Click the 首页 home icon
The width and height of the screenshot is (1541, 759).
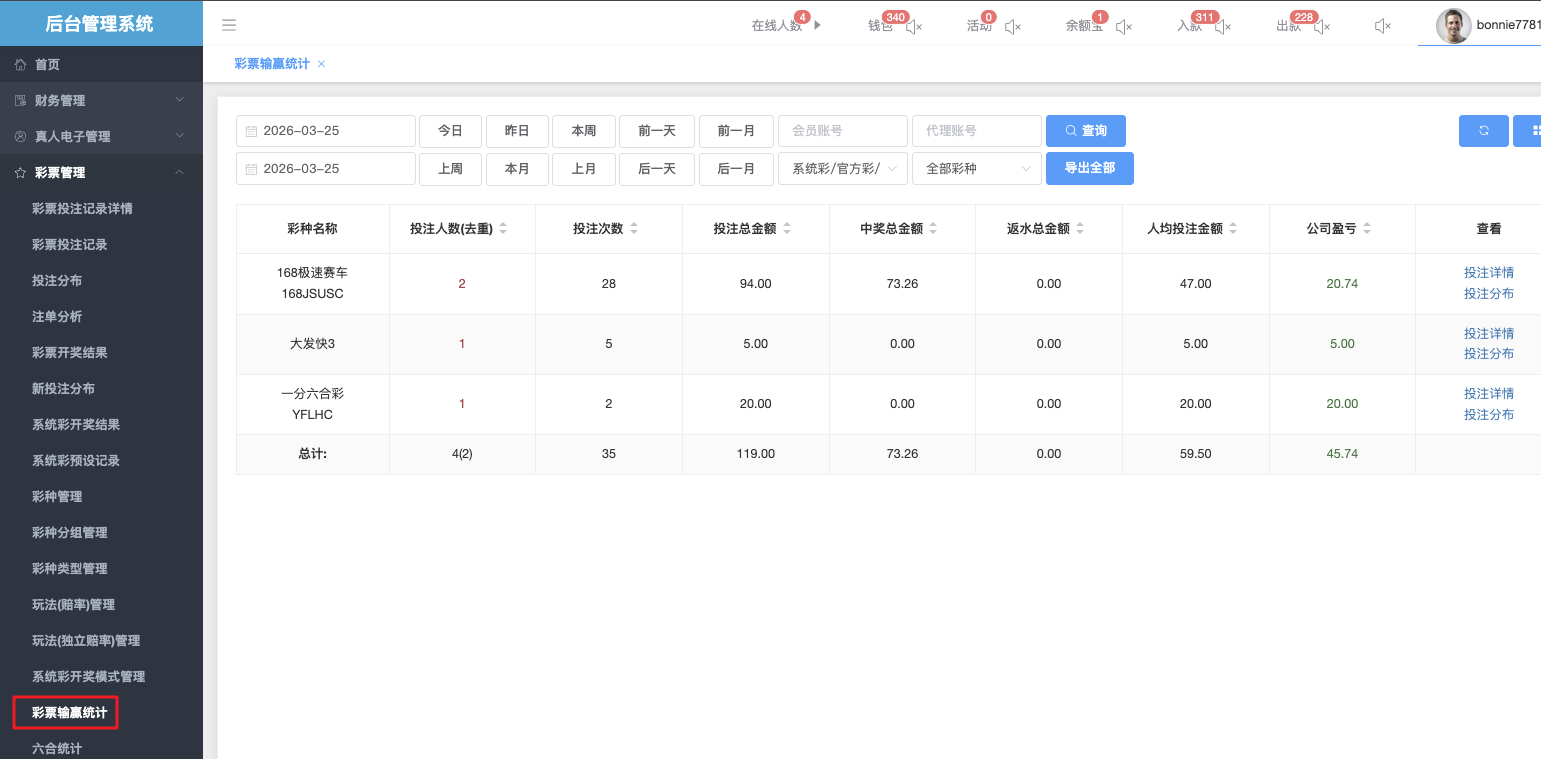tap(20, 65)
